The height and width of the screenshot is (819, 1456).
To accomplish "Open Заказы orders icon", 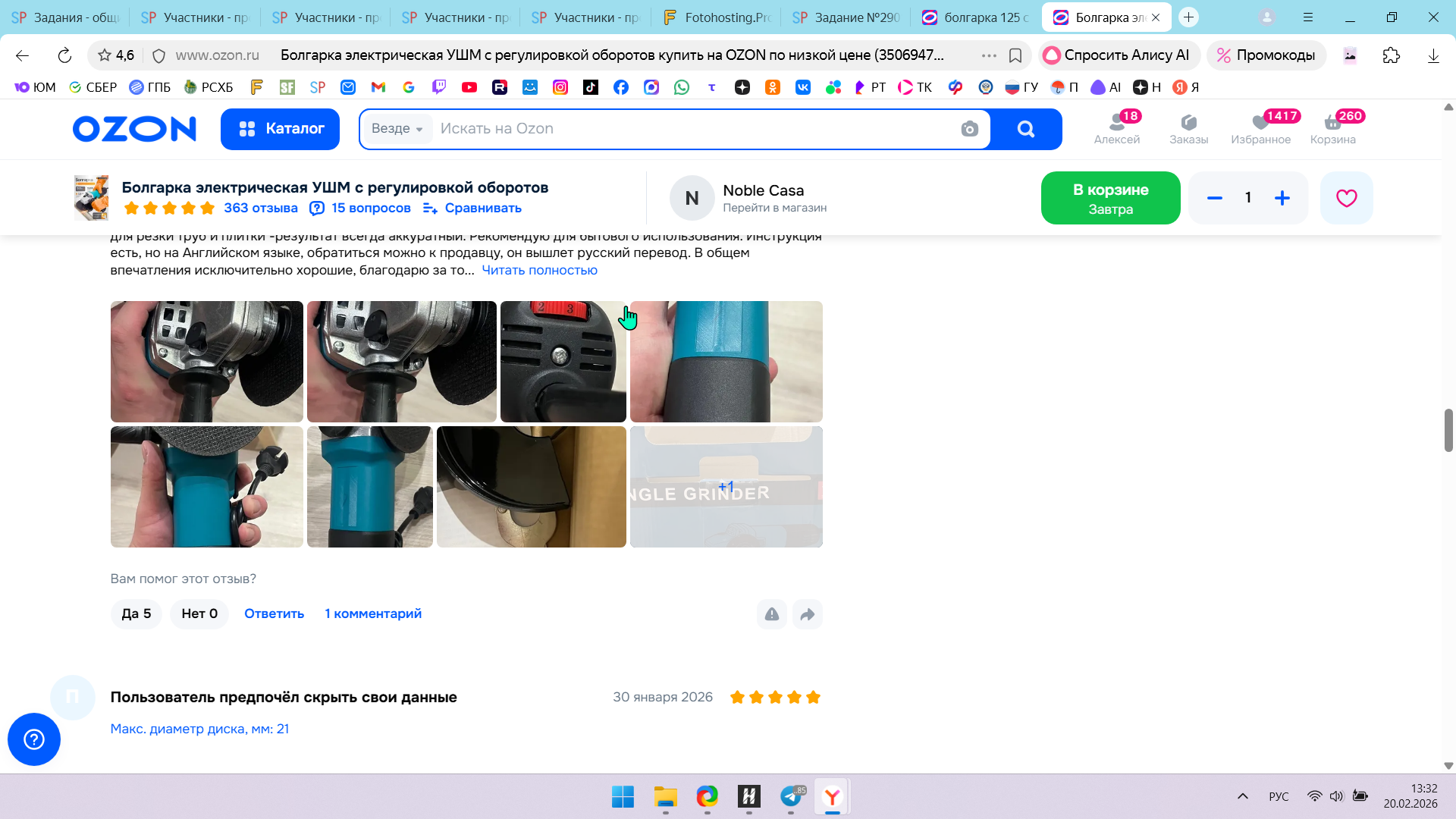I will (1188, 128).
